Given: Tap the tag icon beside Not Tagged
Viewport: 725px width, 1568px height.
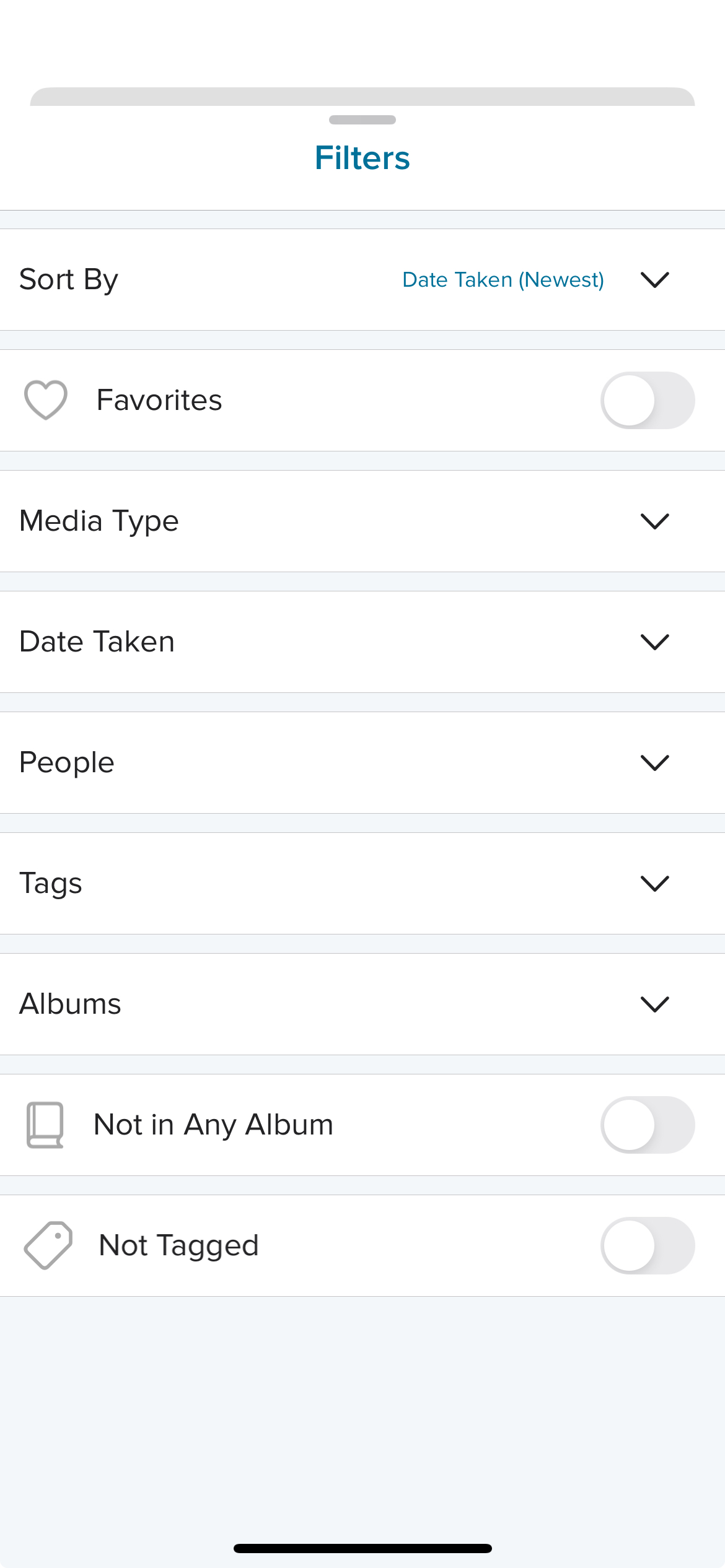Looking at the screenshot, I should coord(48,1245).
